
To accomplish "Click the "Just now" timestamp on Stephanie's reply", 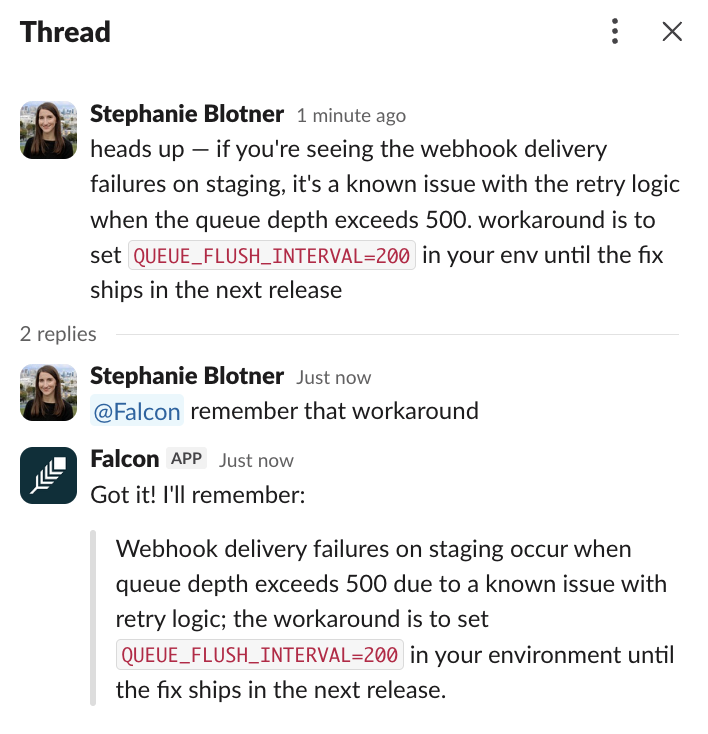I will point(333,378).
